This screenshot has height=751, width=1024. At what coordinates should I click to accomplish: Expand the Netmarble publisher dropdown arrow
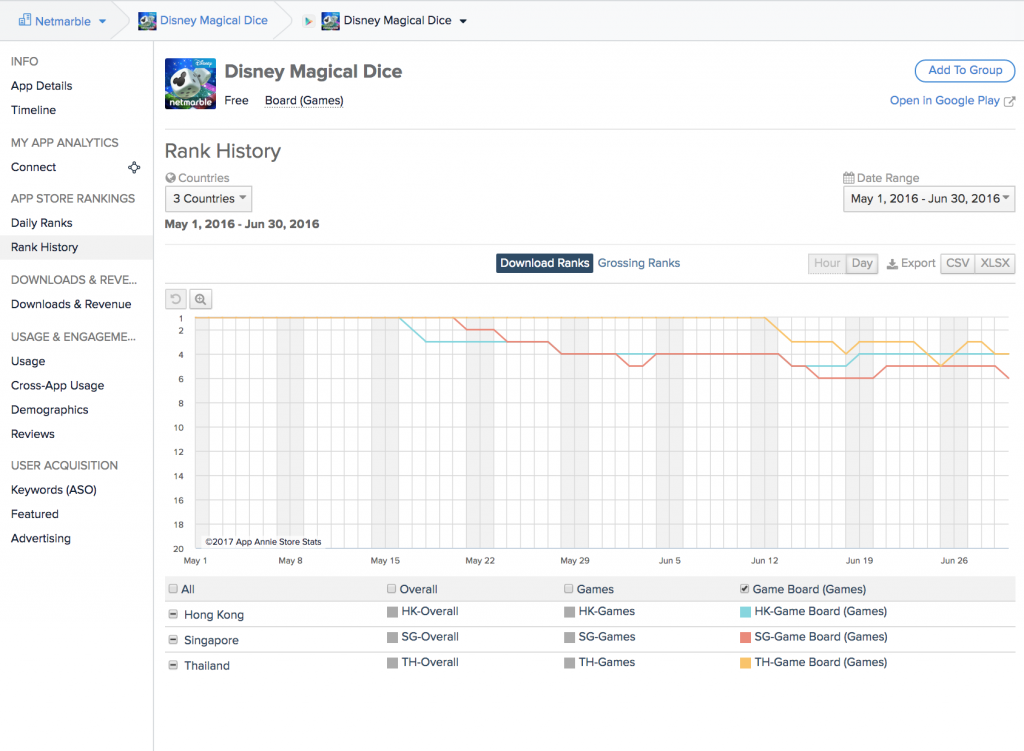[x=103, y=22]
